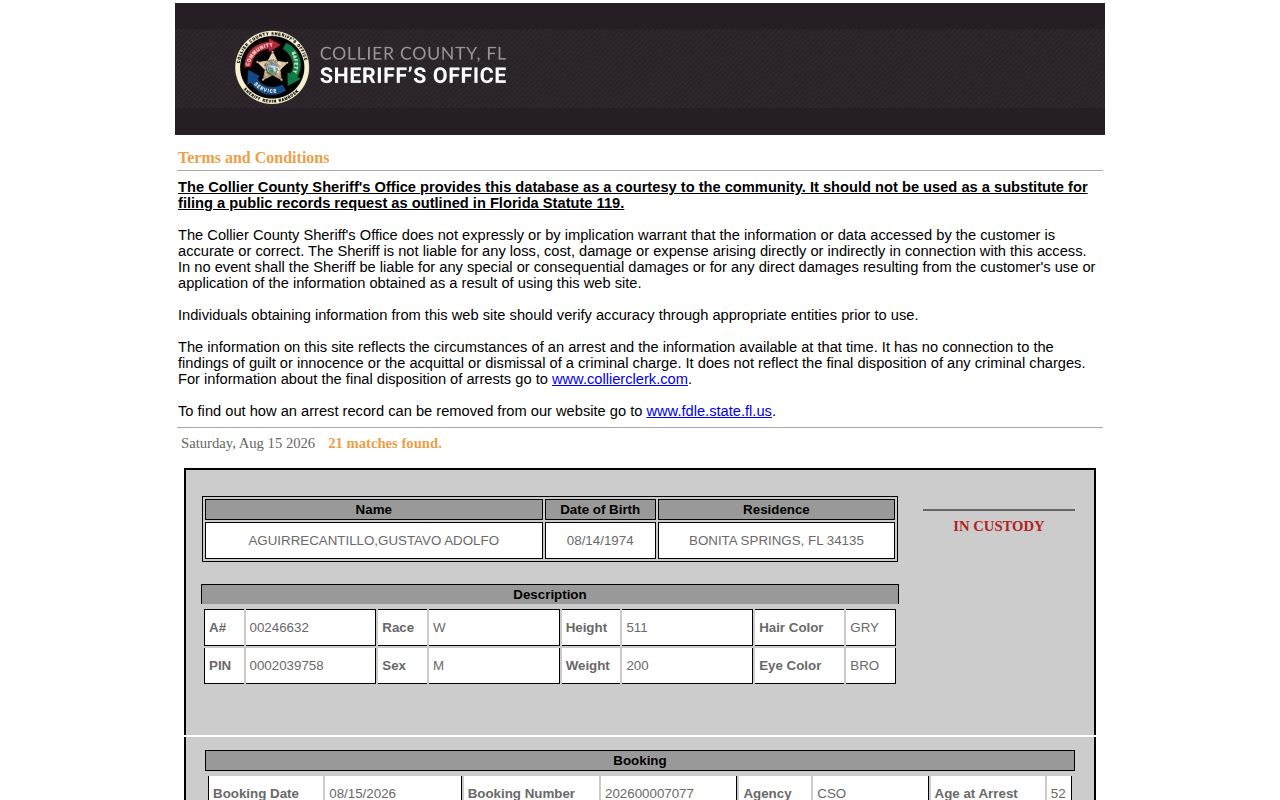The height and width of the screenshot is (800, 1280).
Task: Click the '21 matches found.' text
Action: 385,443
